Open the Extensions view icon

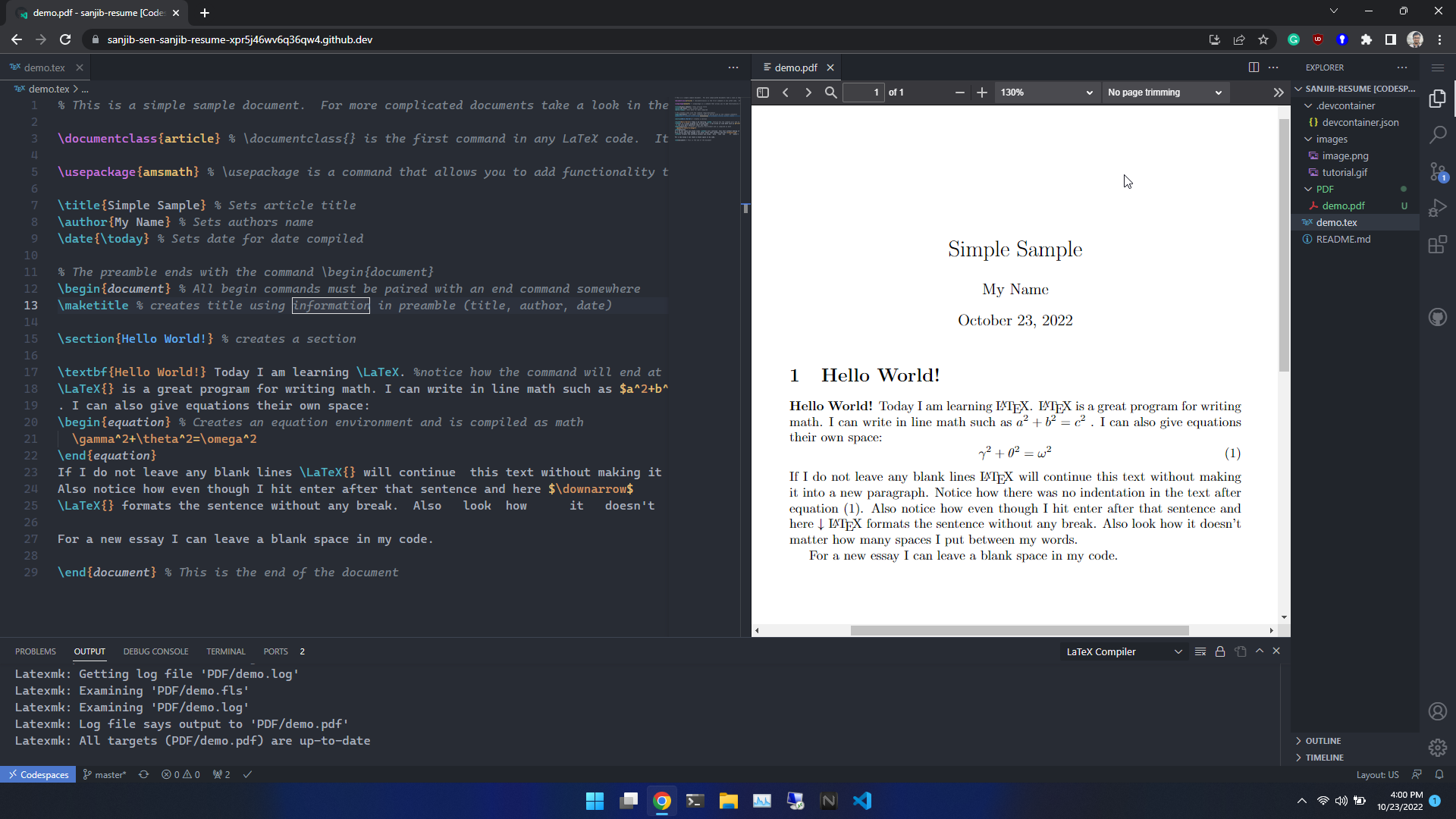(1437, 244)
